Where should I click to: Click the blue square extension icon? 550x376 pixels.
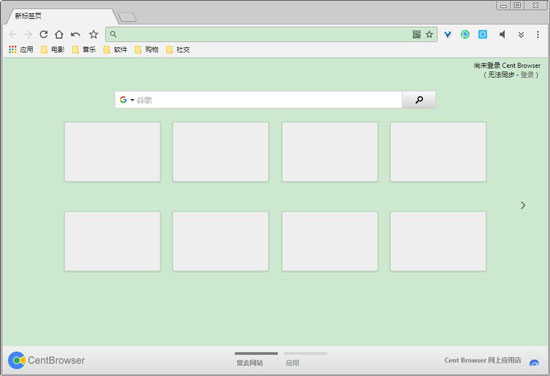[x=483, y=34]
